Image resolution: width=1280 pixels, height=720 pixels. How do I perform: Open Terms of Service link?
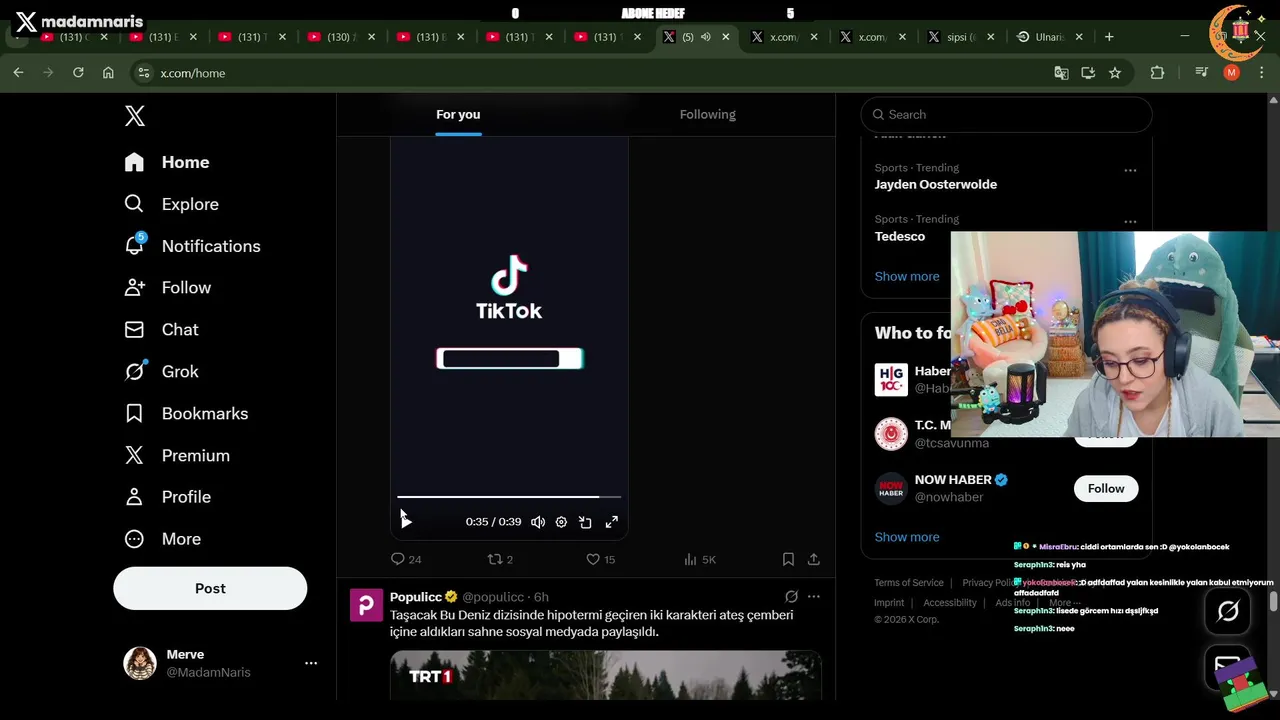[909, 583]
